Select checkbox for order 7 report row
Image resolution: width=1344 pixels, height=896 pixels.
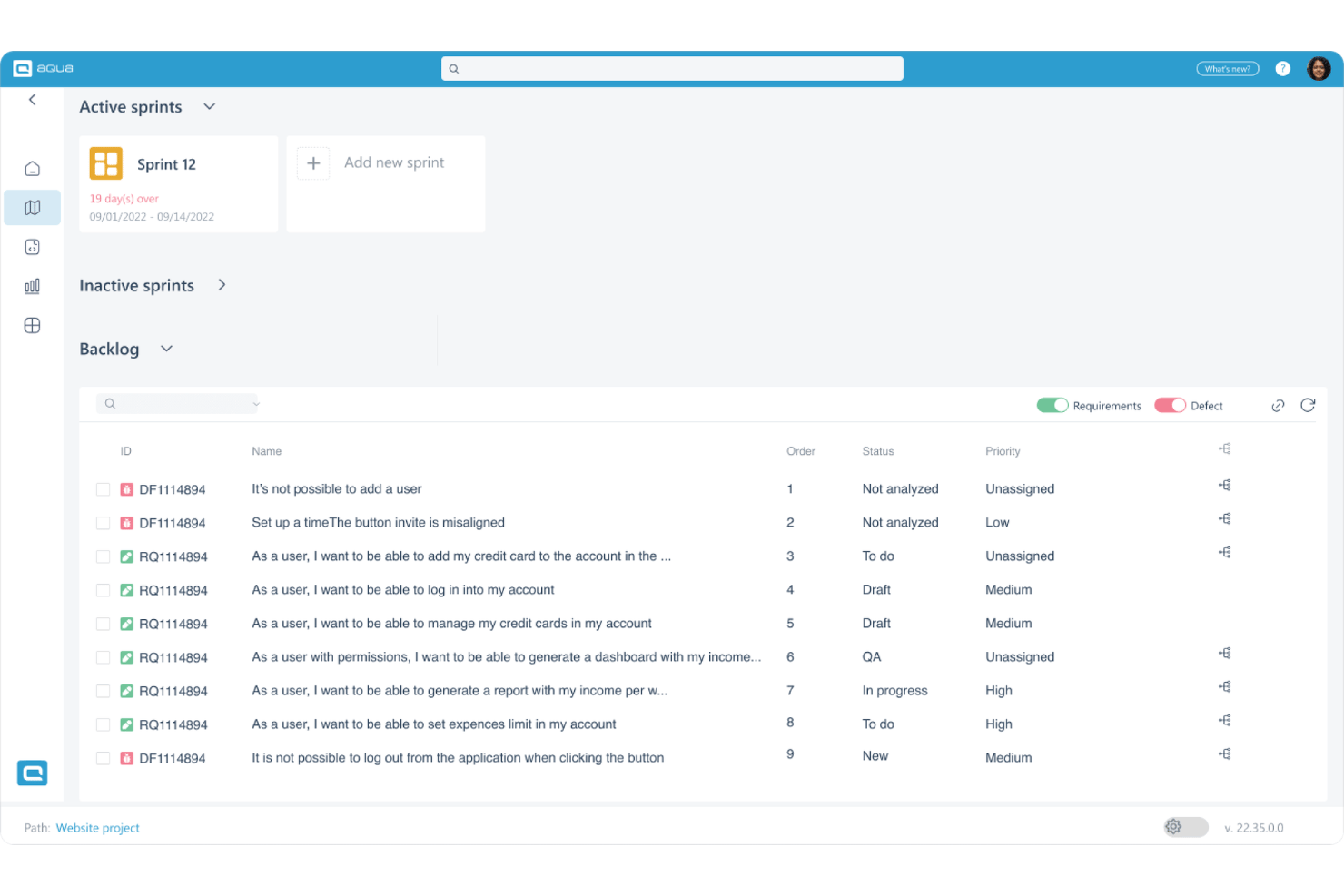(103, 691)
